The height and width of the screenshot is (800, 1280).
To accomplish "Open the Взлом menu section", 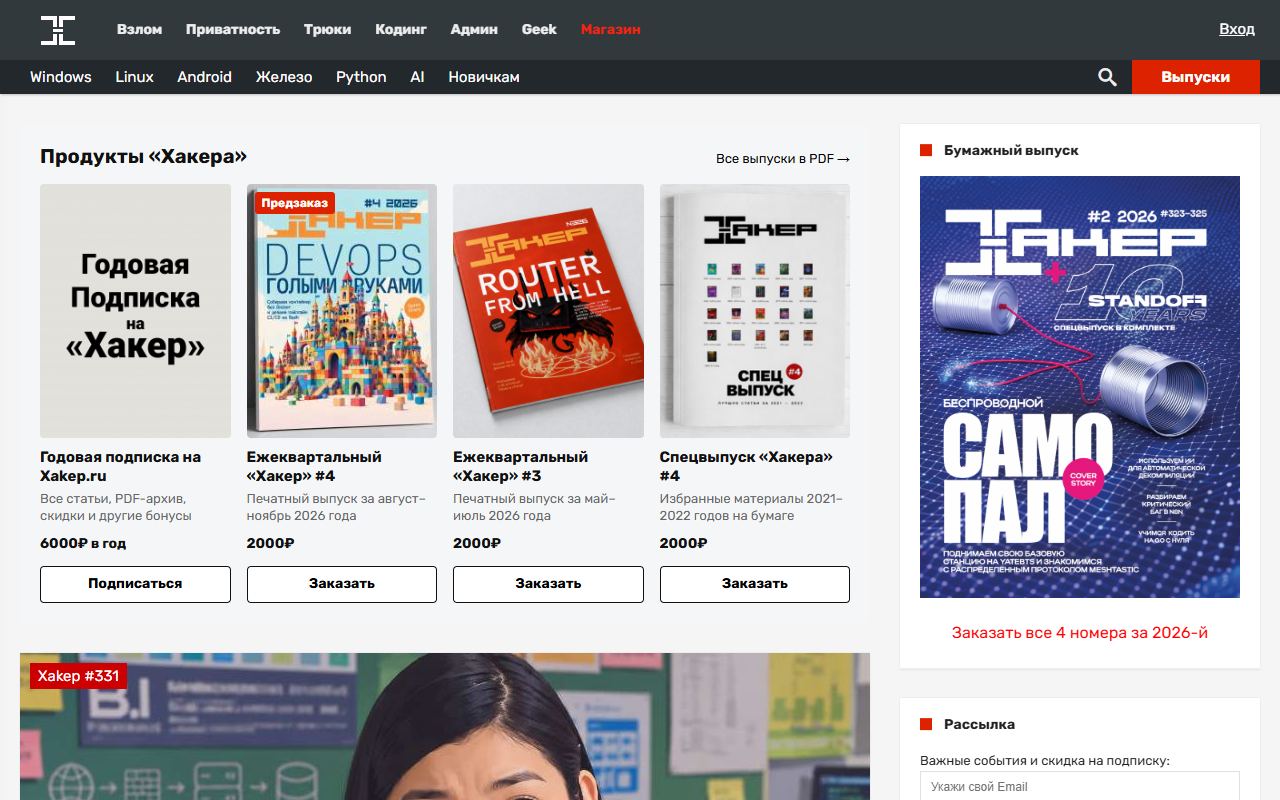I will coord(139,29).
